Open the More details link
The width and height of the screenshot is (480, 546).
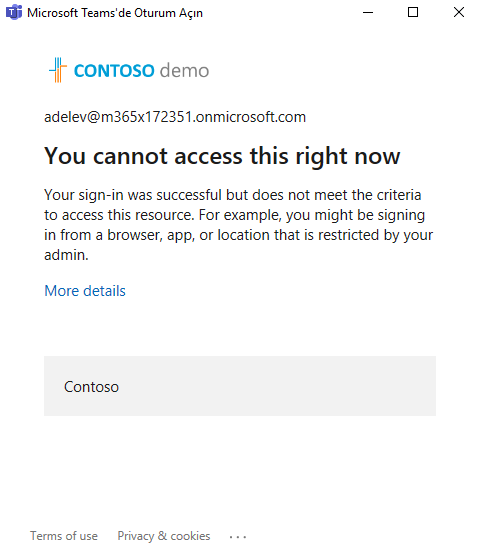[x=85, y=291]
